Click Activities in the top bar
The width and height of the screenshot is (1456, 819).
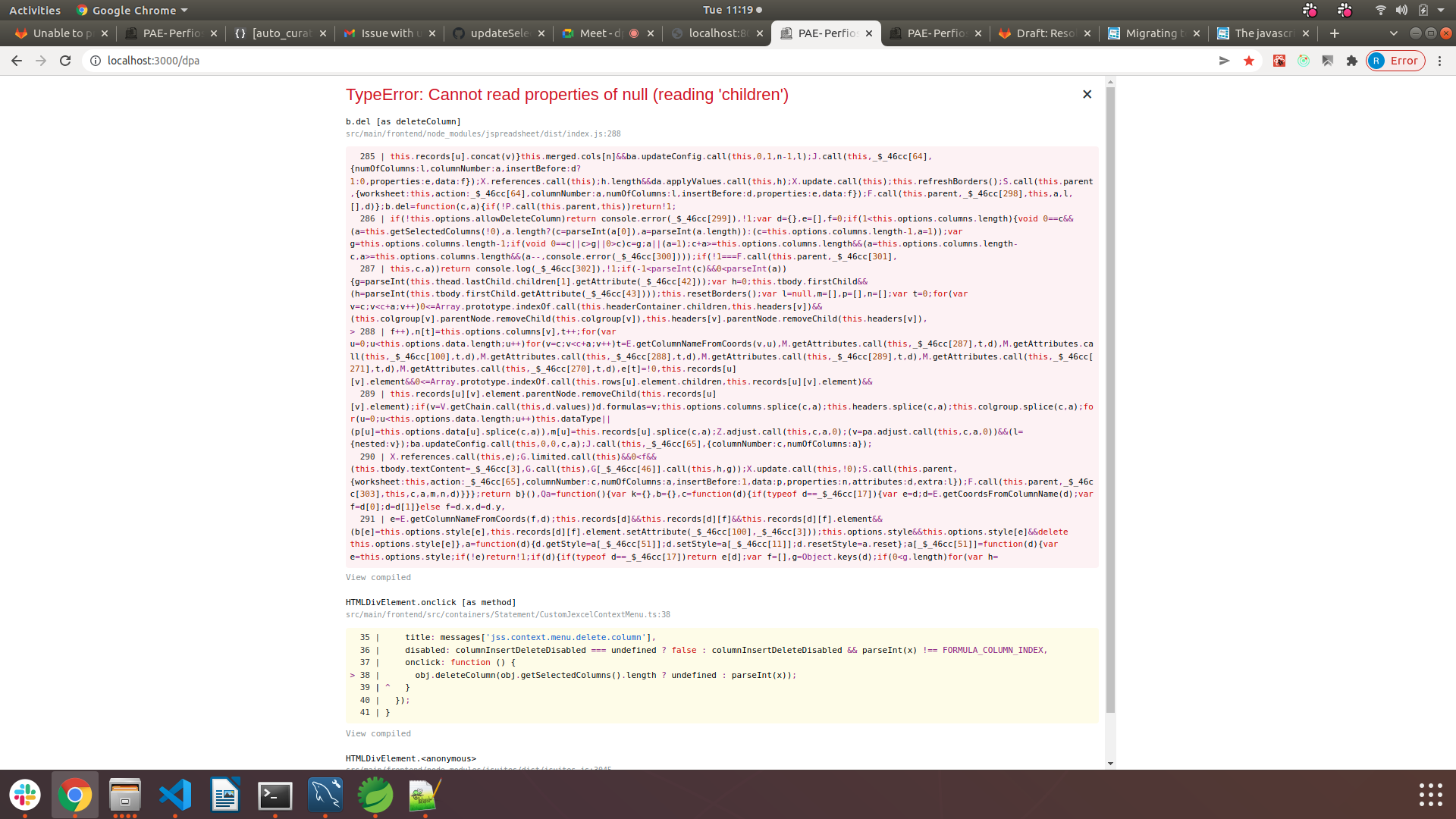35,10
